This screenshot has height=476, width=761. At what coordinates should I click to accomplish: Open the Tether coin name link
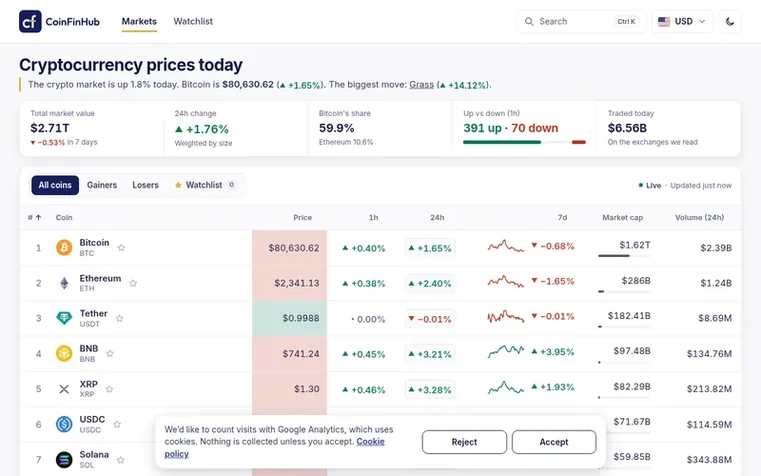(93, 313)
